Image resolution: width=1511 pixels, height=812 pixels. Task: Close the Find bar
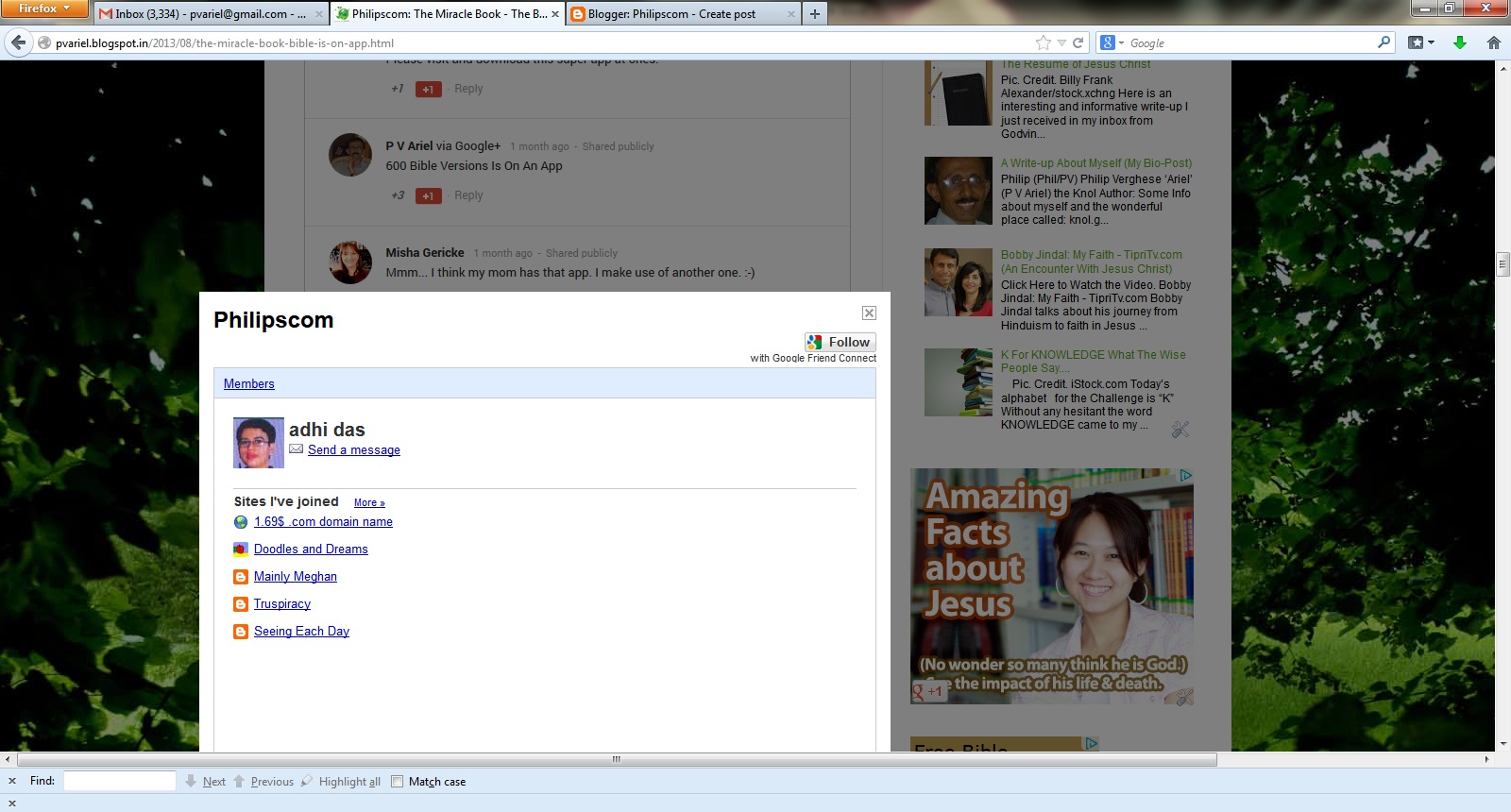(x=12, y=781)
